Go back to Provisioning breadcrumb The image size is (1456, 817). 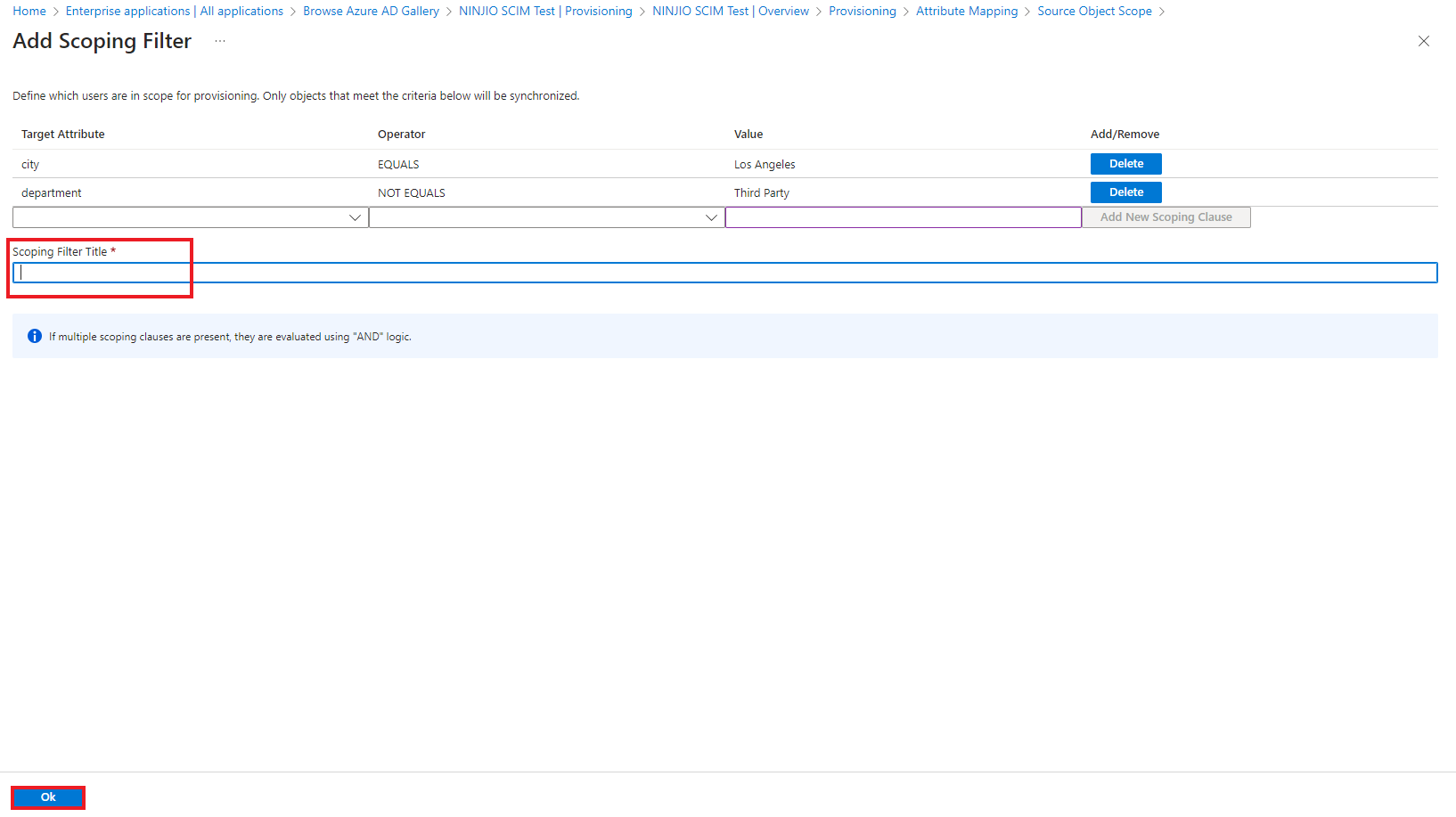point(862,12)
